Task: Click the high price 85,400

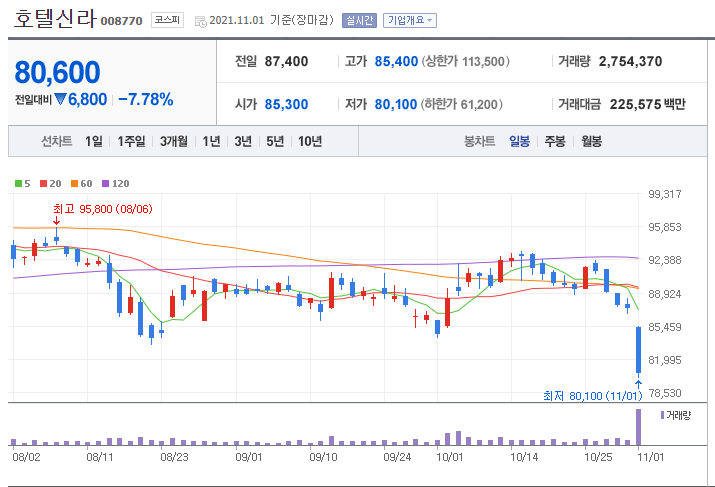Action: [x=396, y=61]
